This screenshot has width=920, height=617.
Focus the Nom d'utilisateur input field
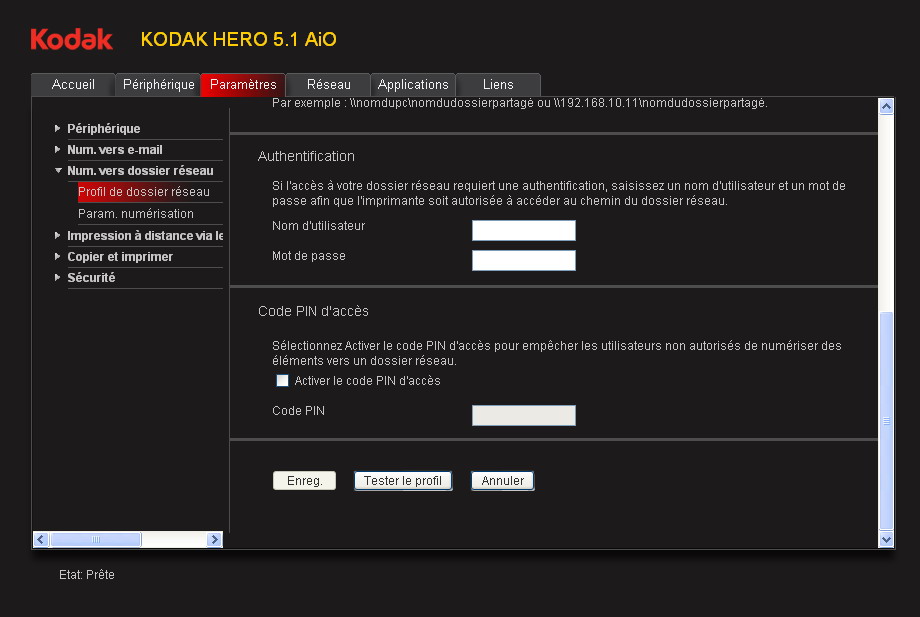click(523, 231)
